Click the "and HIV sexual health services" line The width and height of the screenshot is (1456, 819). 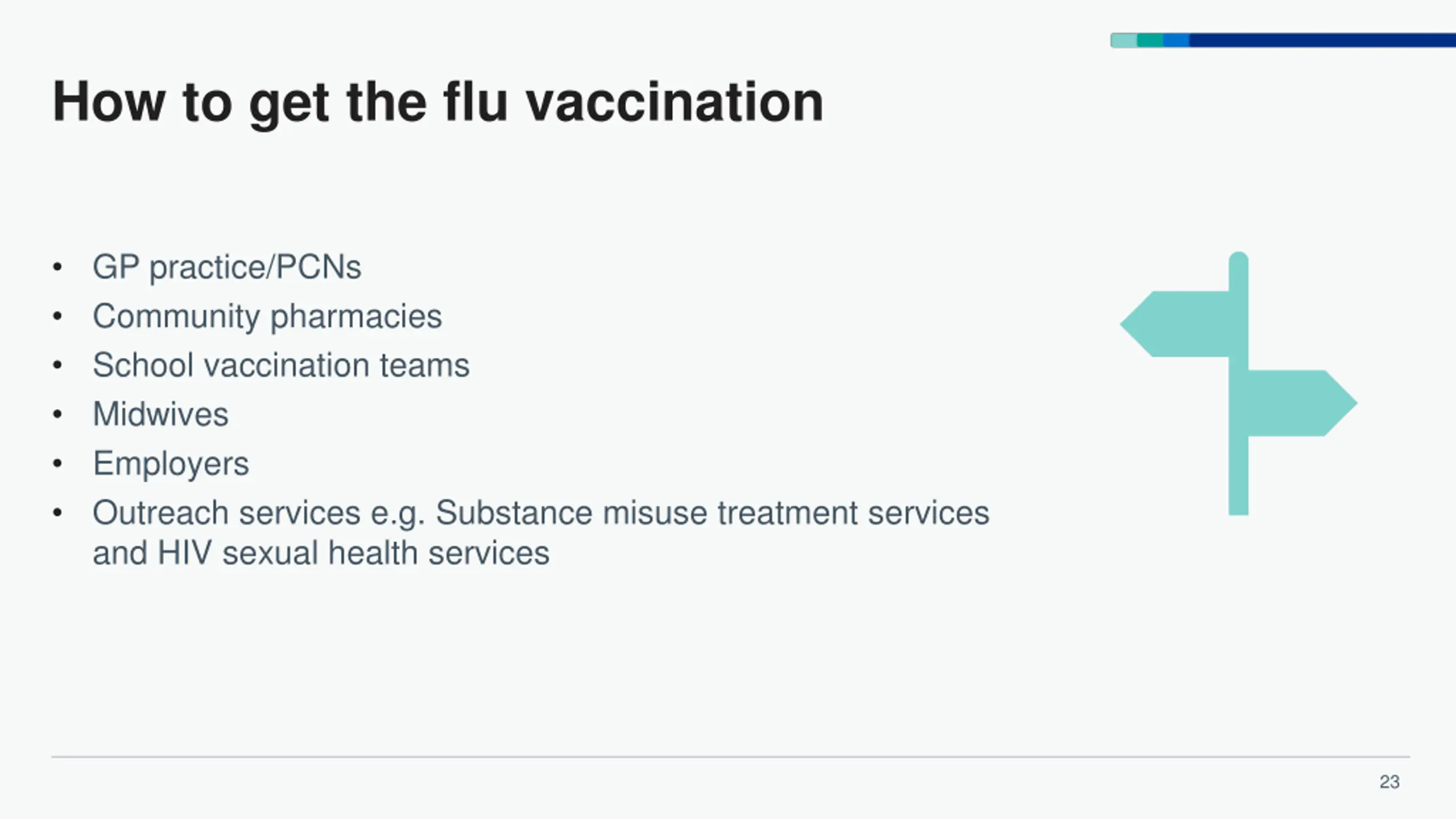click(321, 553)
